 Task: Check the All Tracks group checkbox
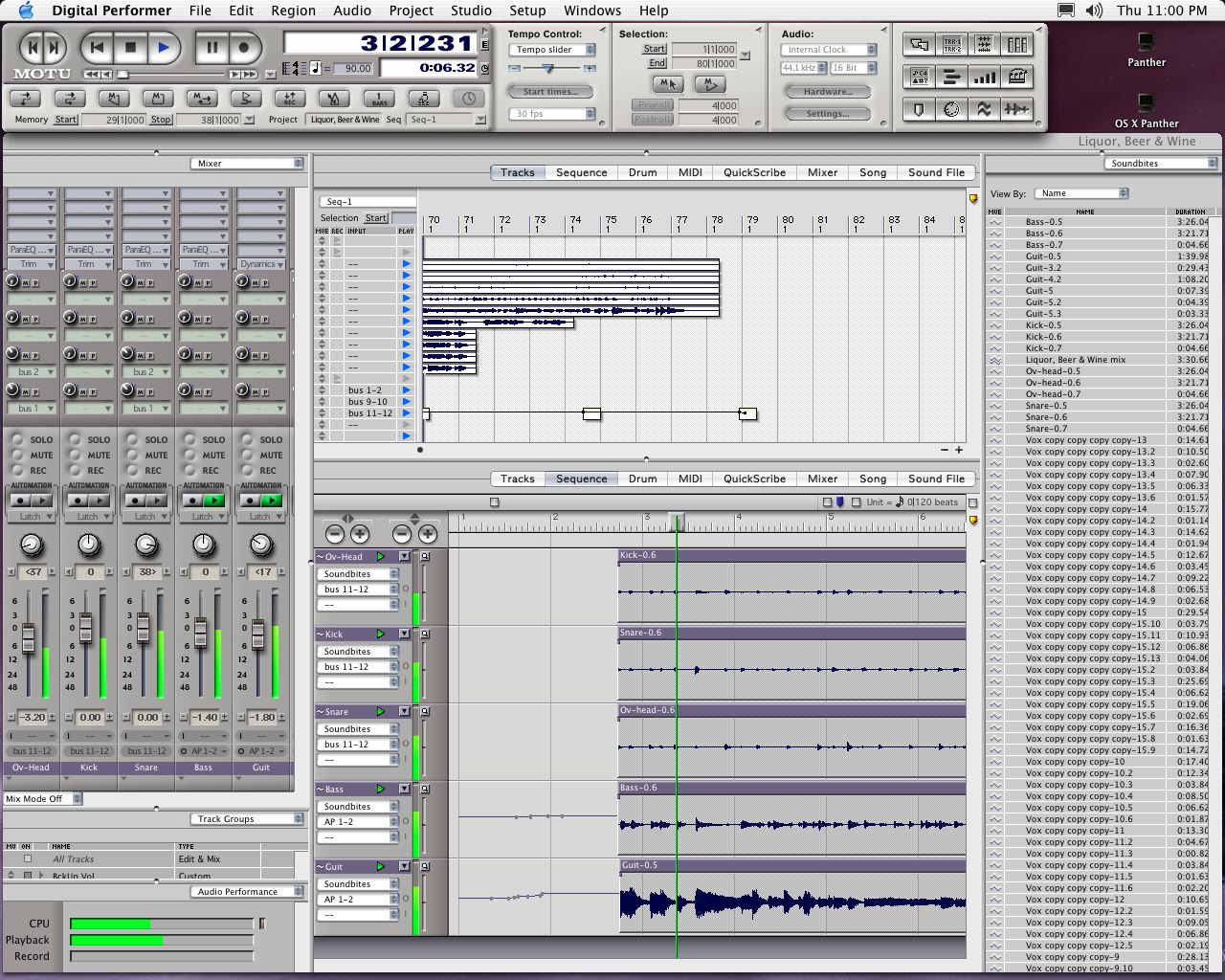tap(28, 858)
